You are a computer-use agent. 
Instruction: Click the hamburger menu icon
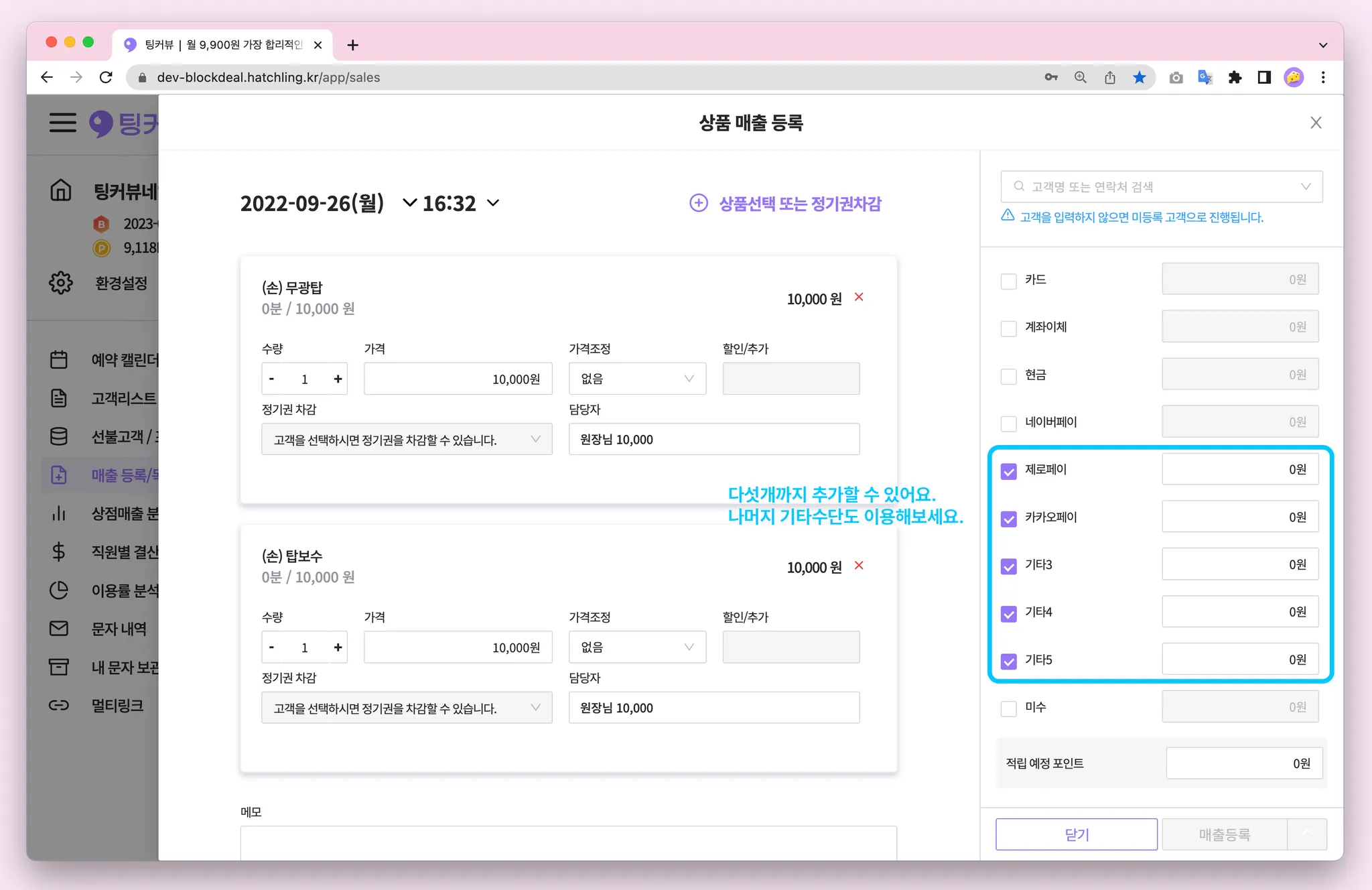[62, 123]
